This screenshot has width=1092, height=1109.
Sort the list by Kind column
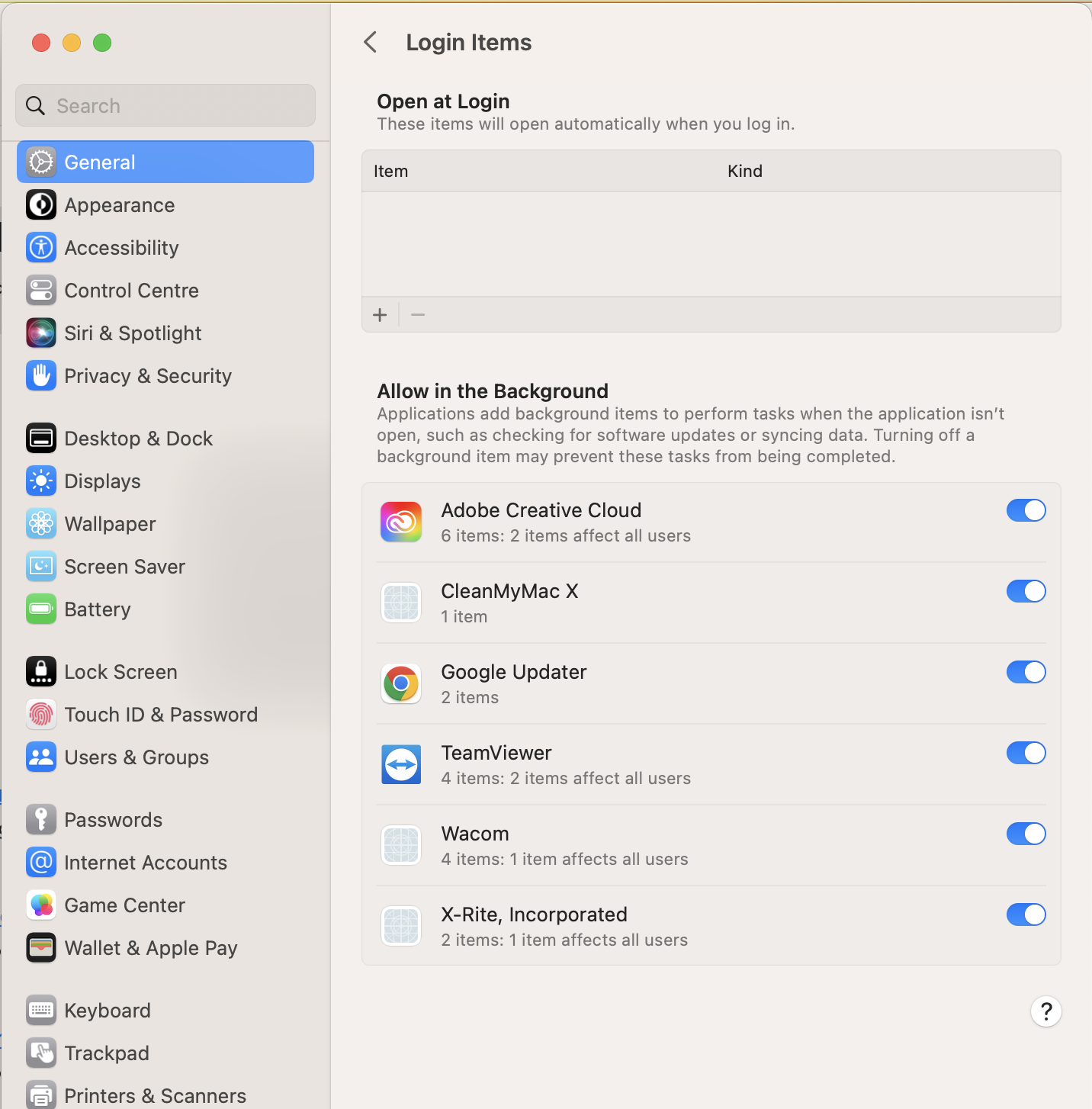pyautogui.click(x=745, y=171)
